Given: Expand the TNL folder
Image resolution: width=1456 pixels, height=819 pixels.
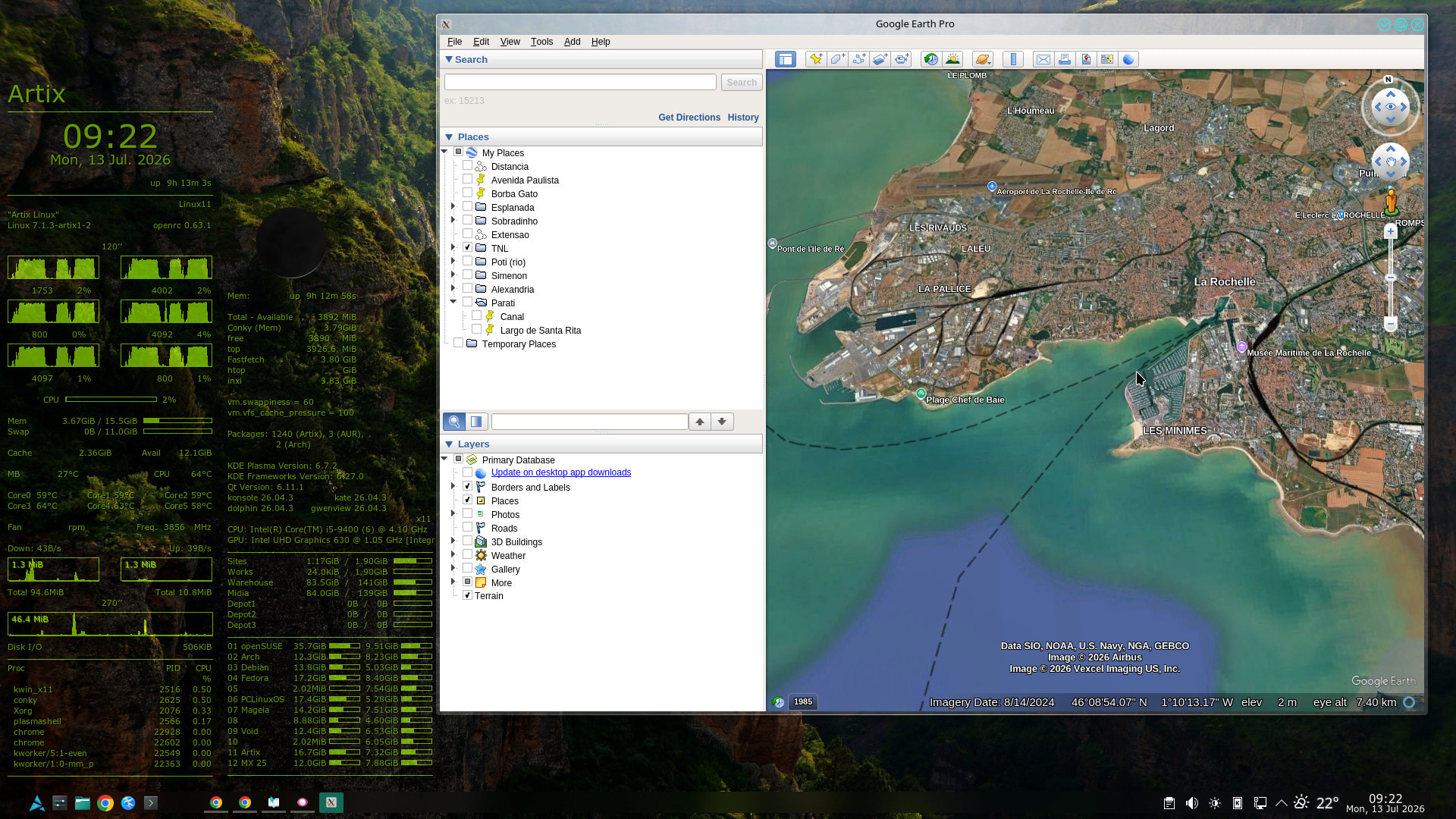Looking at the screenshot, I should pyautogui.click(x=453, y=247).
